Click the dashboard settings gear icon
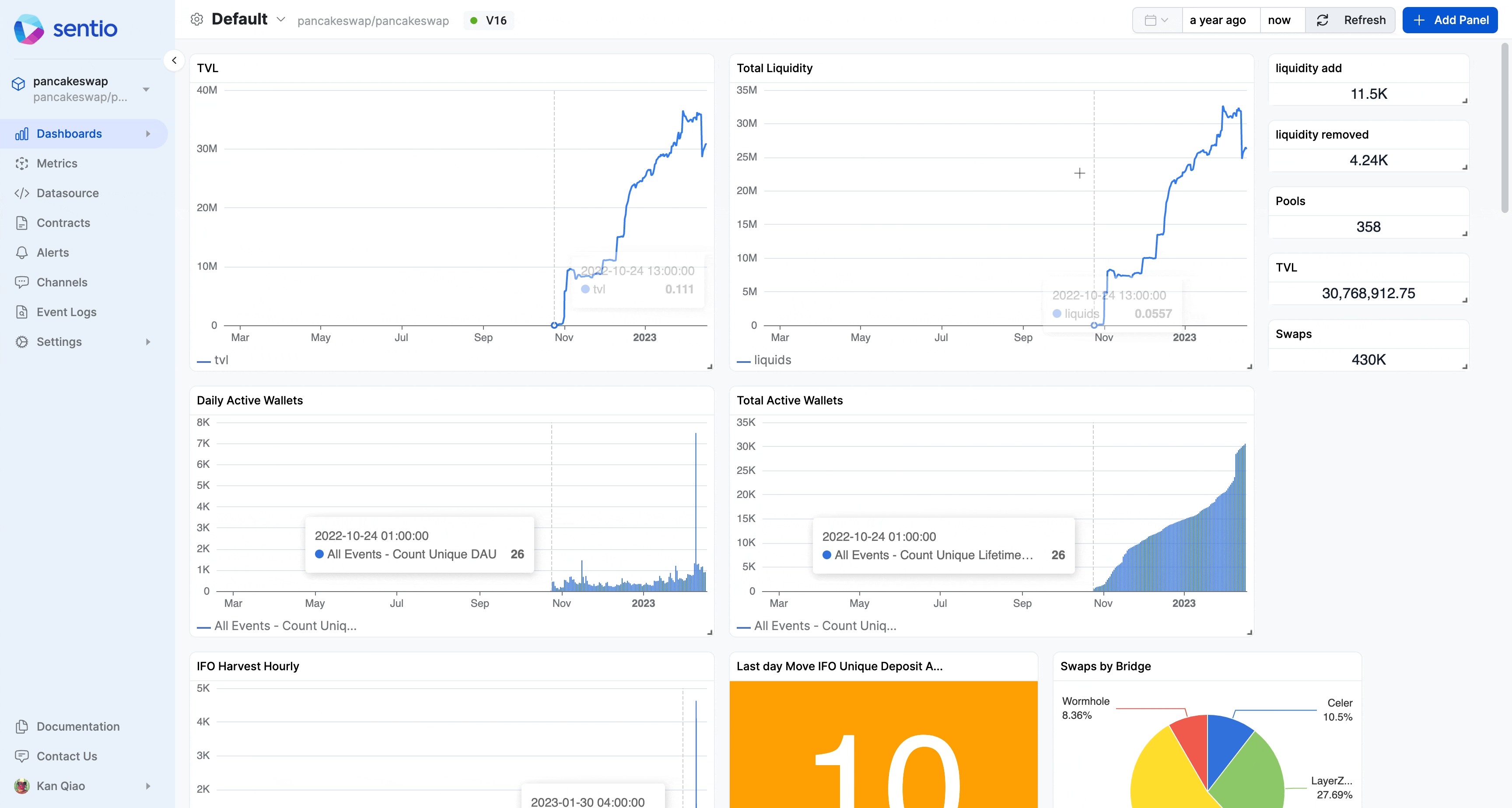 pyautogui.click(x=196, y=19)
